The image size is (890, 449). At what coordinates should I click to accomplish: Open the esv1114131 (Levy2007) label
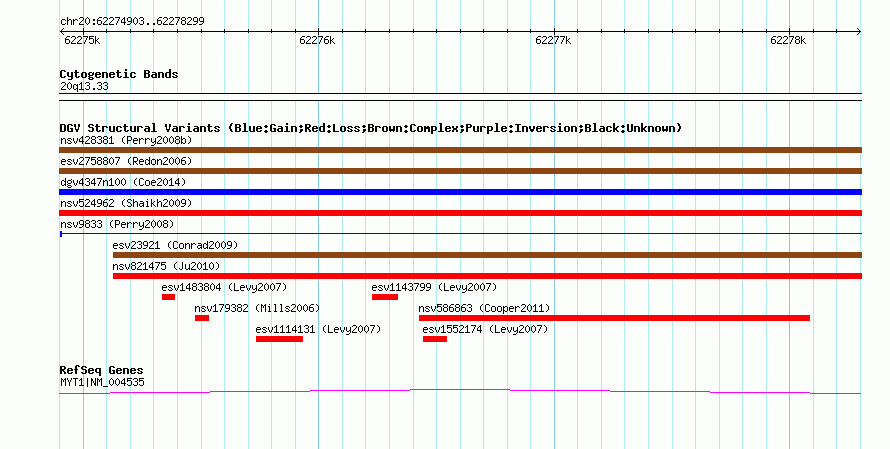[318, 329]
